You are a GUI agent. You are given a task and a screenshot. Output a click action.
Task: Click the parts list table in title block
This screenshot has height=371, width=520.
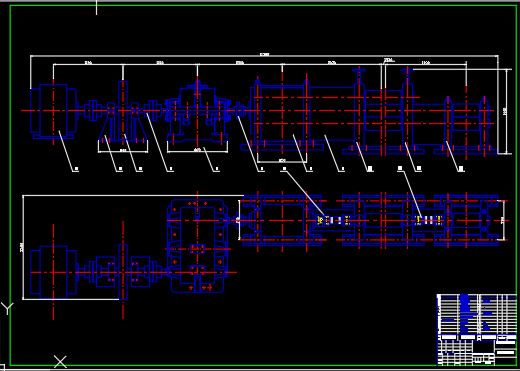click(477, 314)
